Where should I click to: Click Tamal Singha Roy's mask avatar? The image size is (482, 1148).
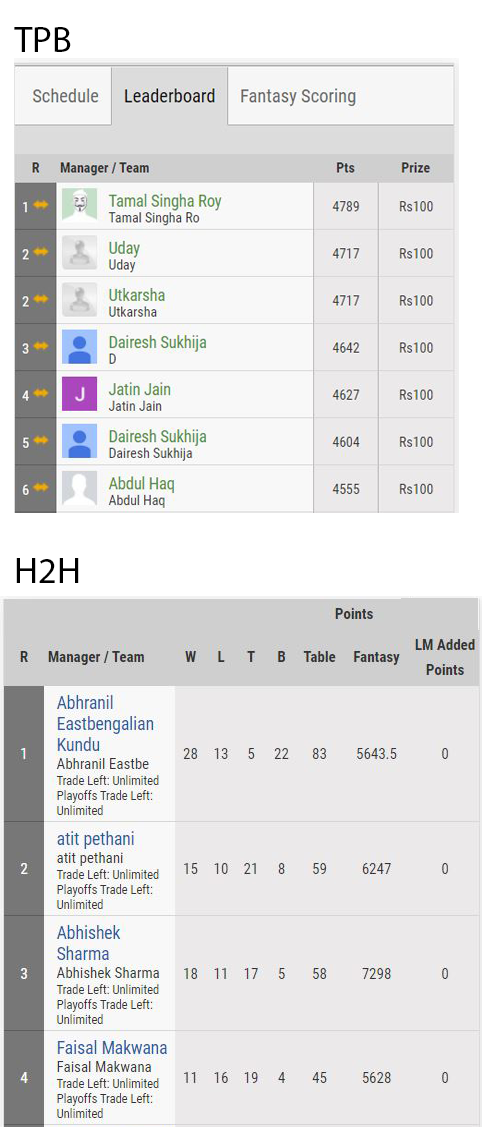pos(79,206)
